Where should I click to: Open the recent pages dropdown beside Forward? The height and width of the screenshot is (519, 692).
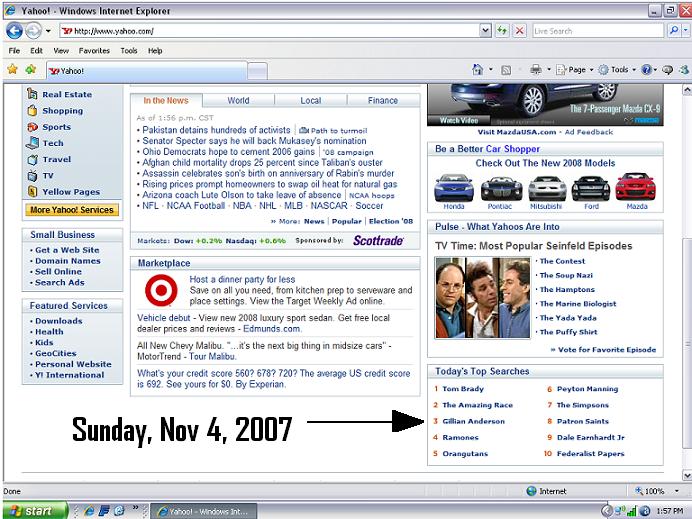point(48,31)
